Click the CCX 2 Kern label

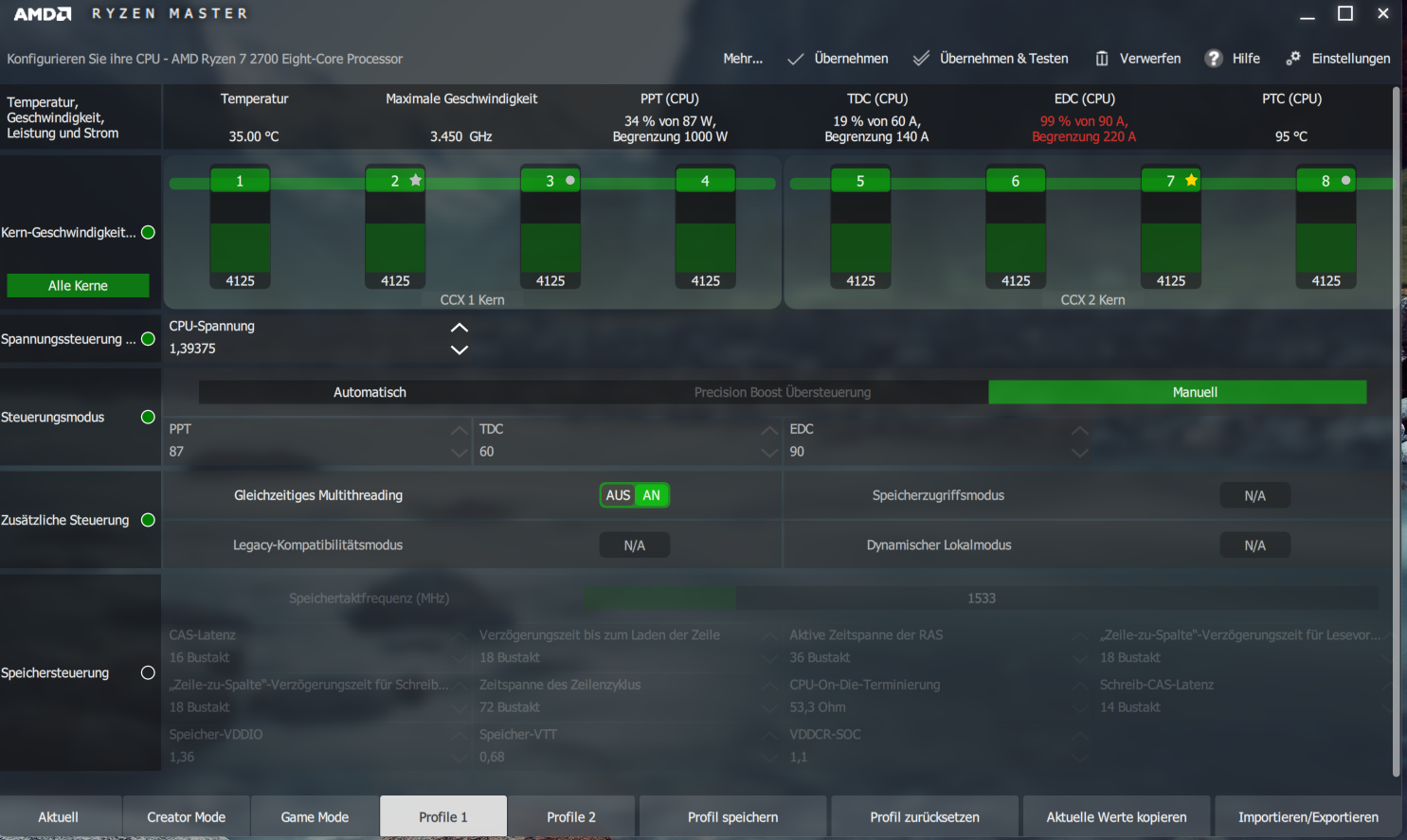tap(1092, 300)
